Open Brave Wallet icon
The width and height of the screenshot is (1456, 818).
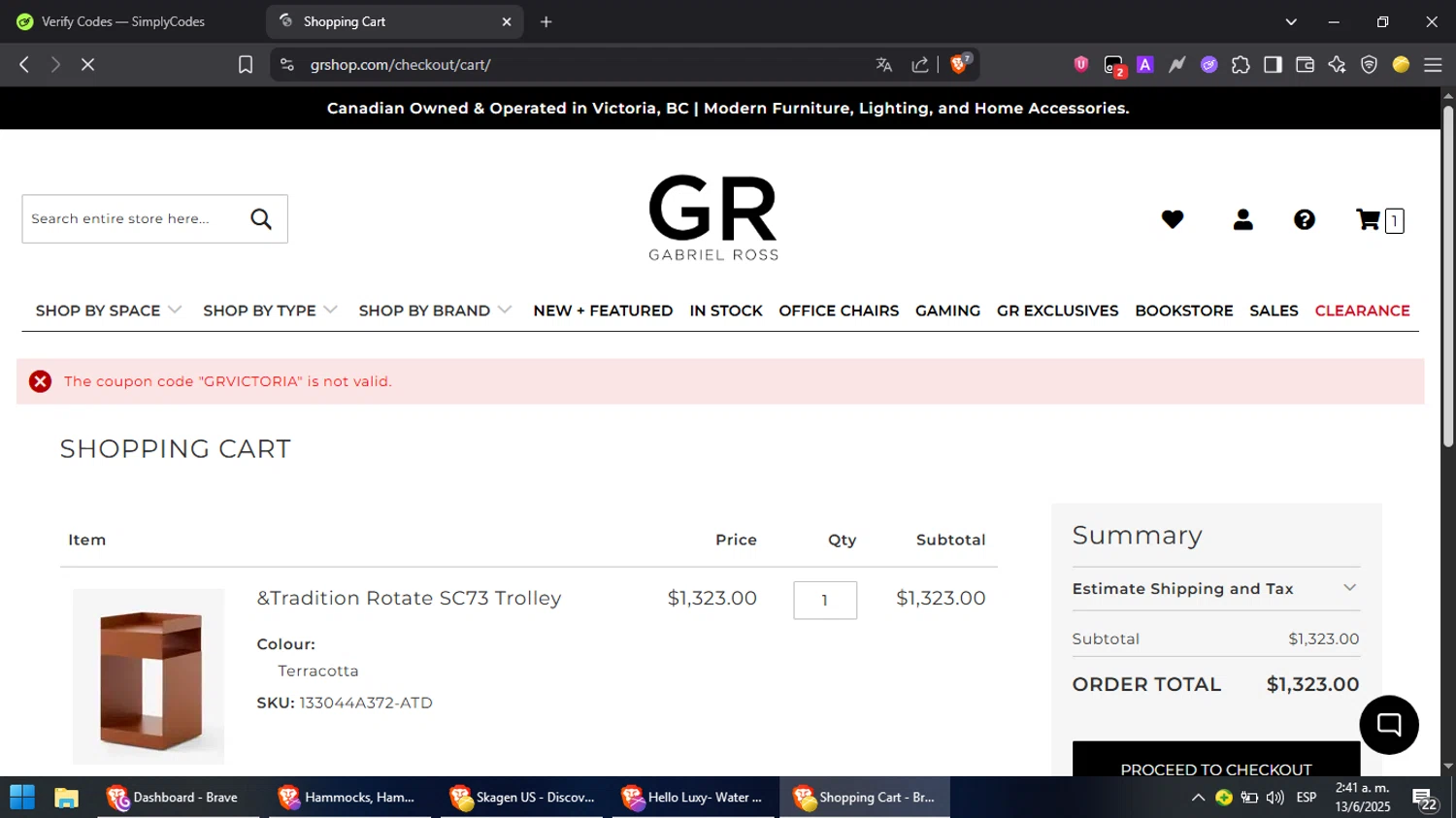pos(1305,65)
